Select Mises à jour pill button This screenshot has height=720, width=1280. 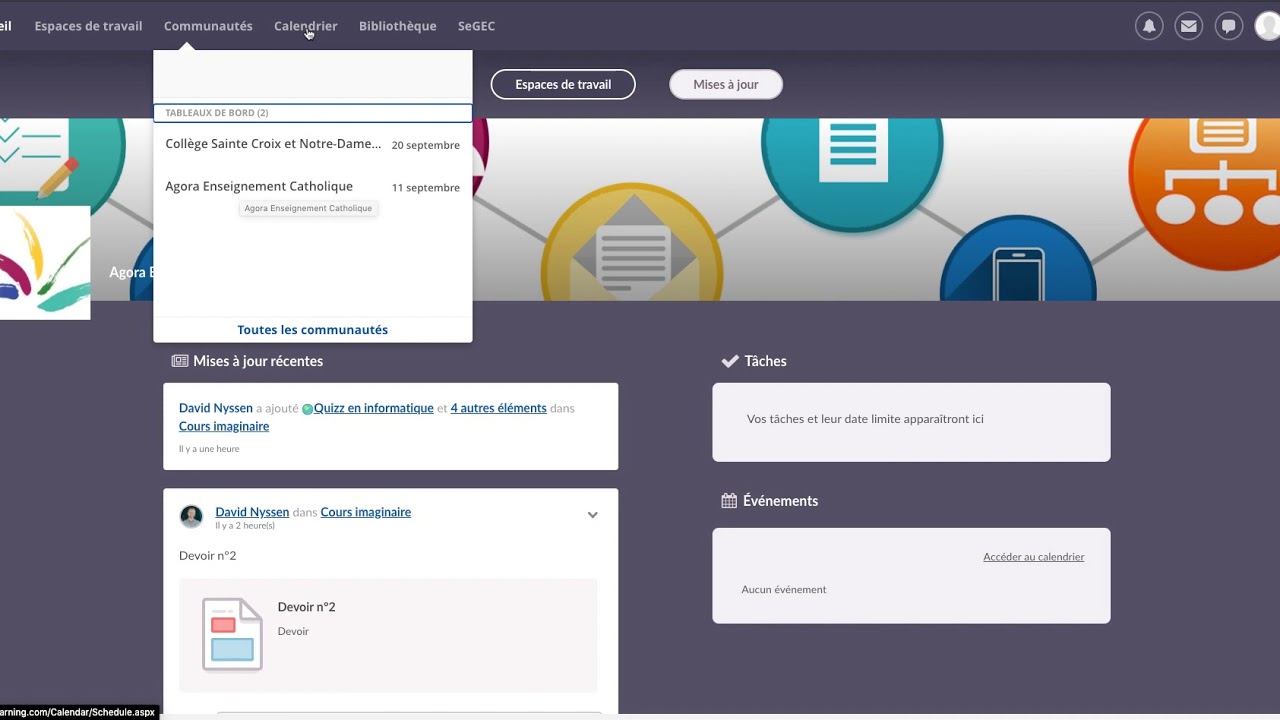pyautogui.click(x=726, y=84)
